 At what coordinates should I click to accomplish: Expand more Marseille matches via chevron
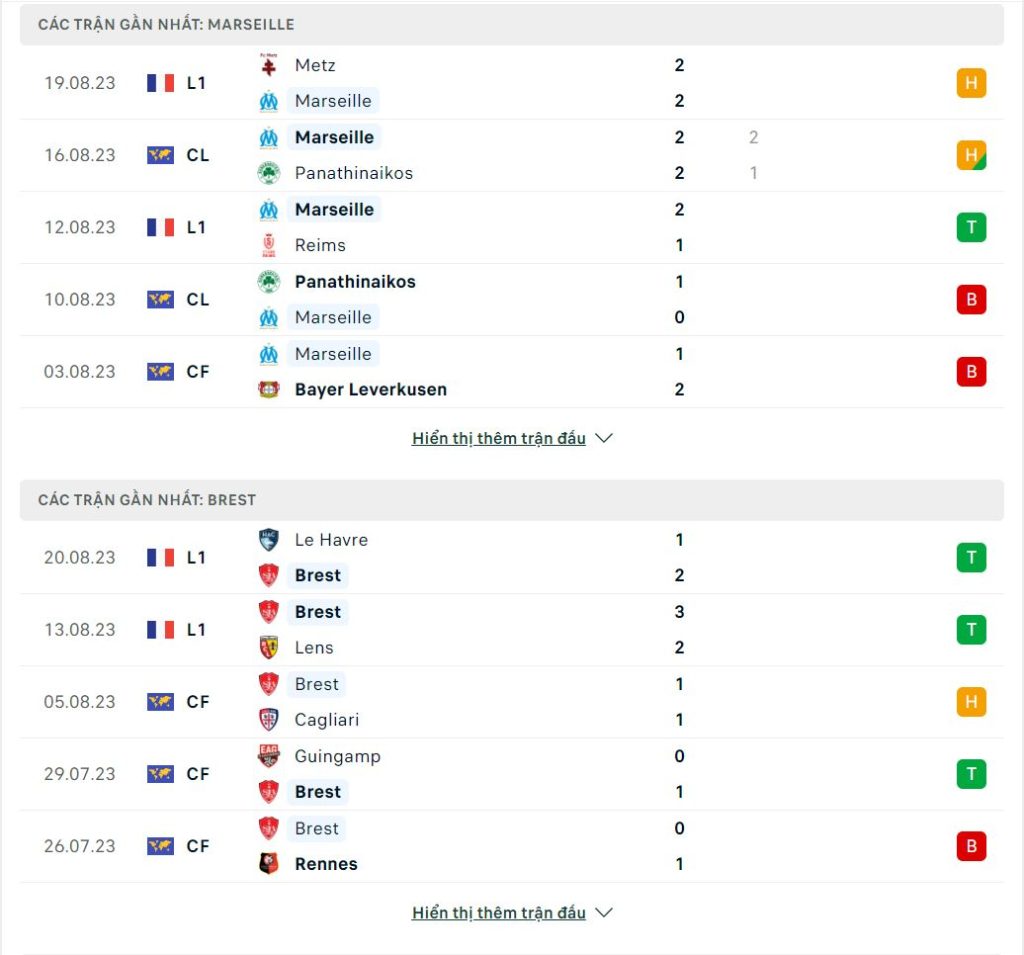point(604,438)
